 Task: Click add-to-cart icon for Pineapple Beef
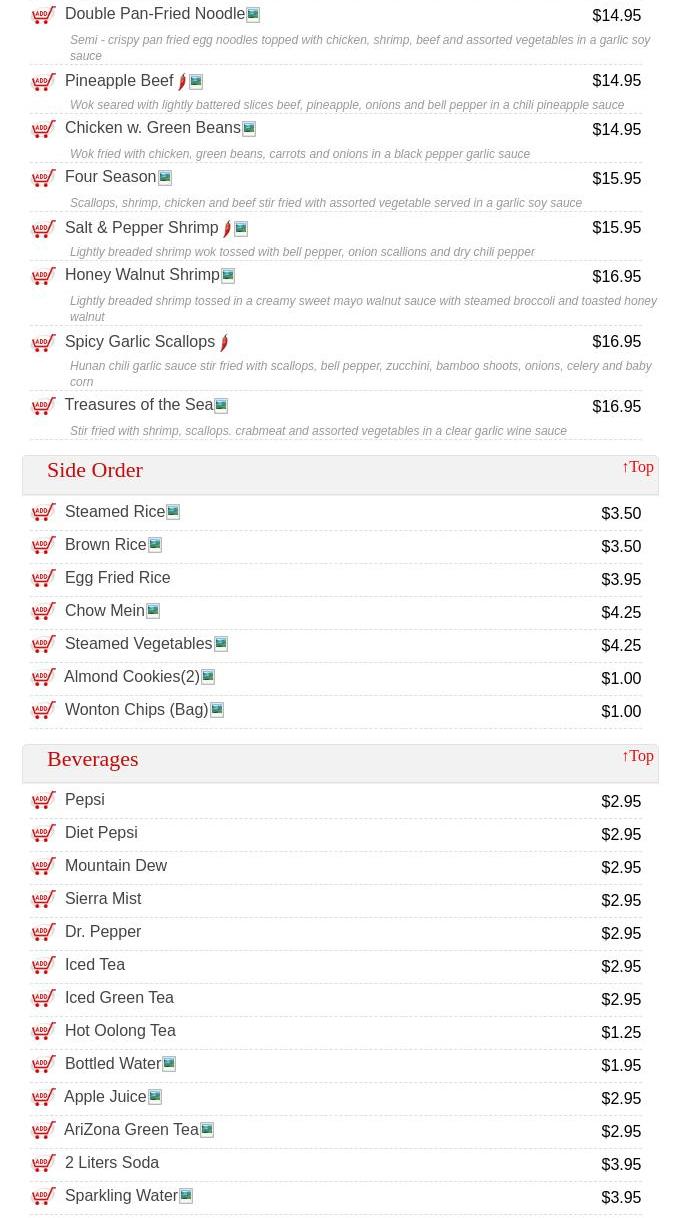pos(44,82)
